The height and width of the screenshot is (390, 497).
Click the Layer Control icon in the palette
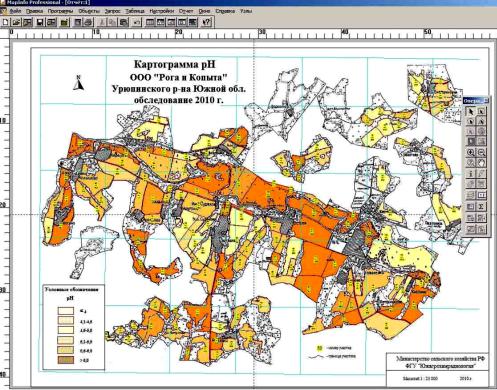click(x=470, y=194)
